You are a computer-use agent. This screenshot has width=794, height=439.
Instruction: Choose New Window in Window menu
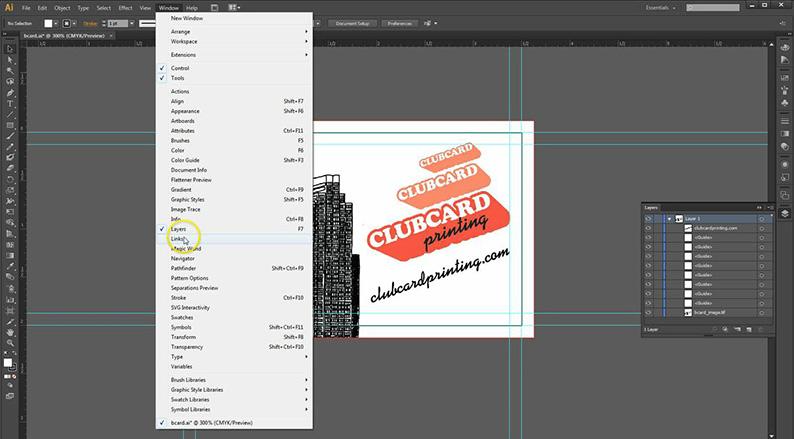point(234,18)
